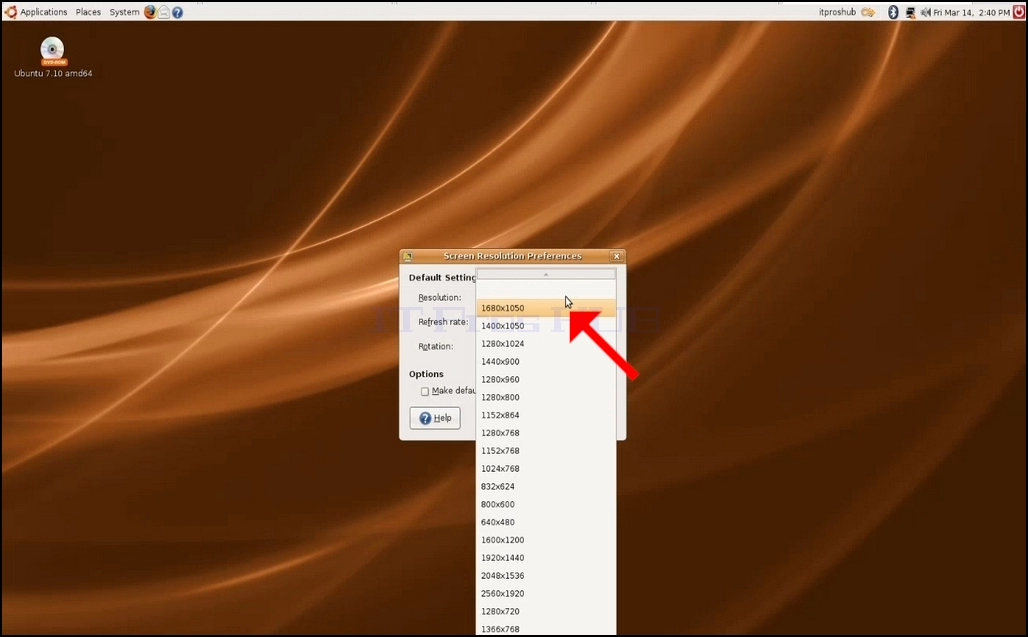Screen dimensions: 1028x637
Task: Open the System menu
Action: coord(124,12)
